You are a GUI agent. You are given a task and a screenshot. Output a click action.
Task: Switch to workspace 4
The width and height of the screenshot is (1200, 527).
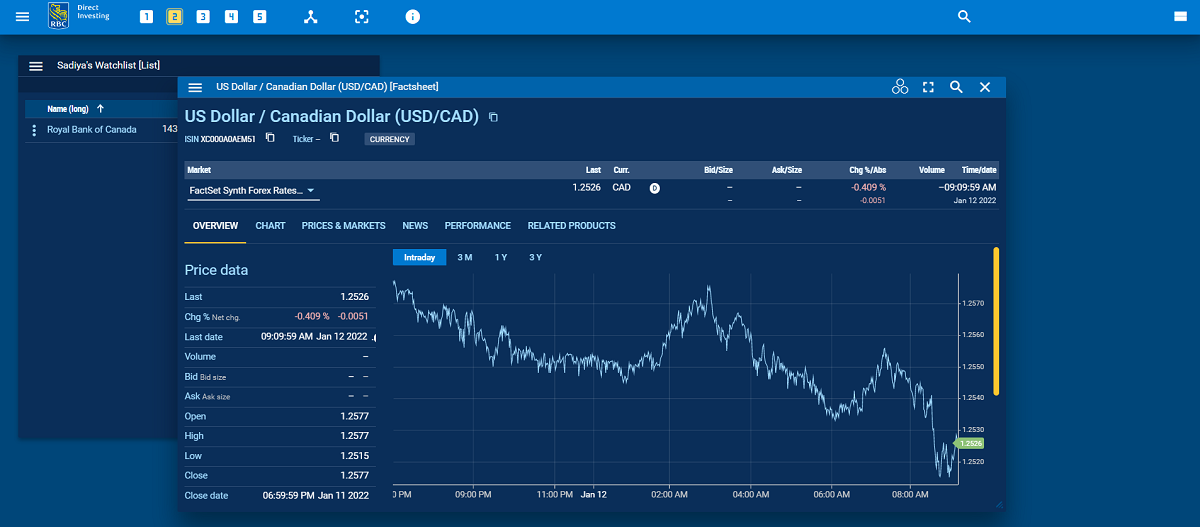click(x=231, y=17)
